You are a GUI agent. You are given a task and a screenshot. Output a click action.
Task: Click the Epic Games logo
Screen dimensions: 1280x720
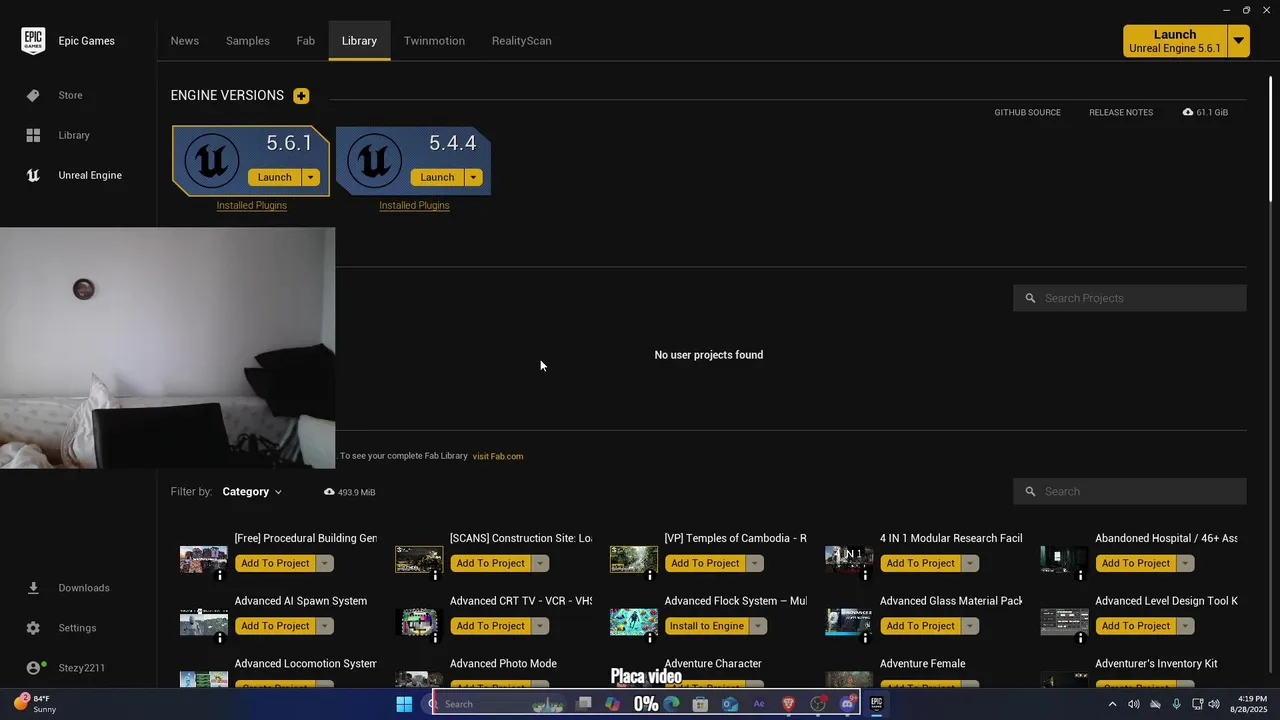(x=33, y=41)
